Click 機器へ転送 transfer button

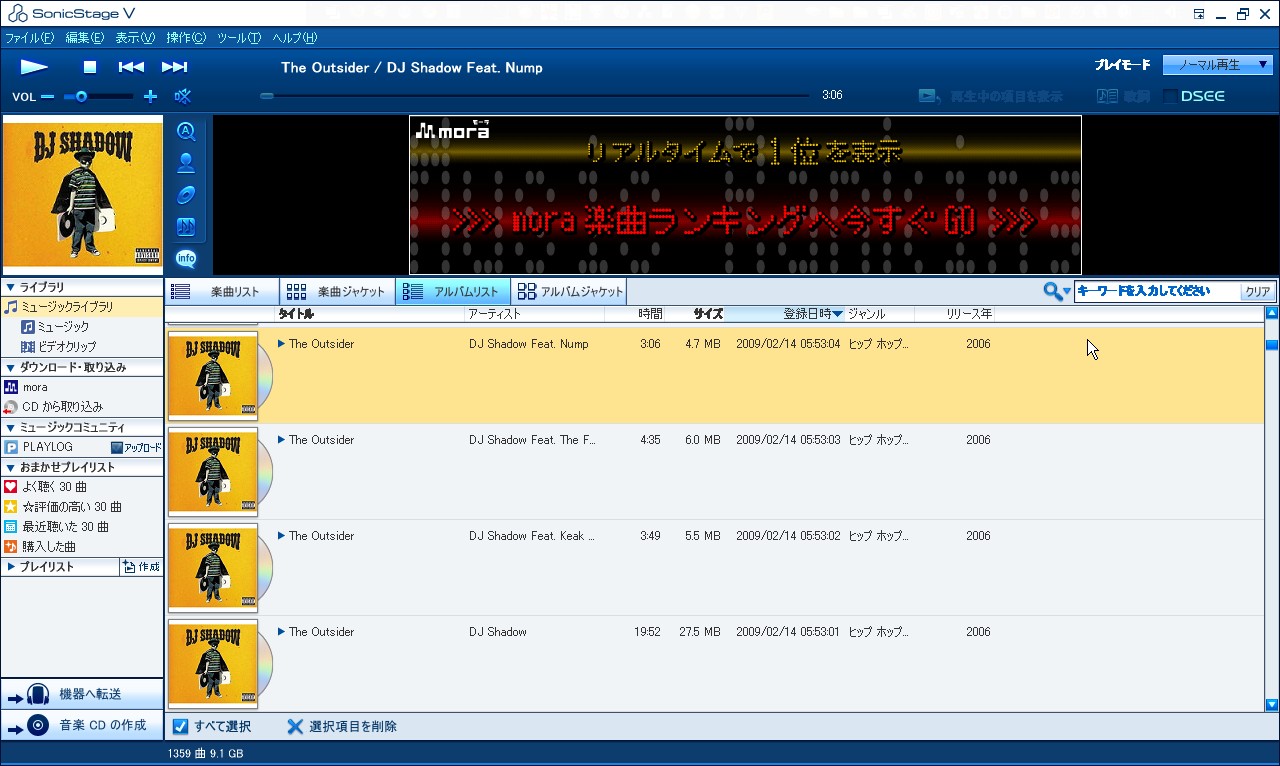(x=82, y=694)
